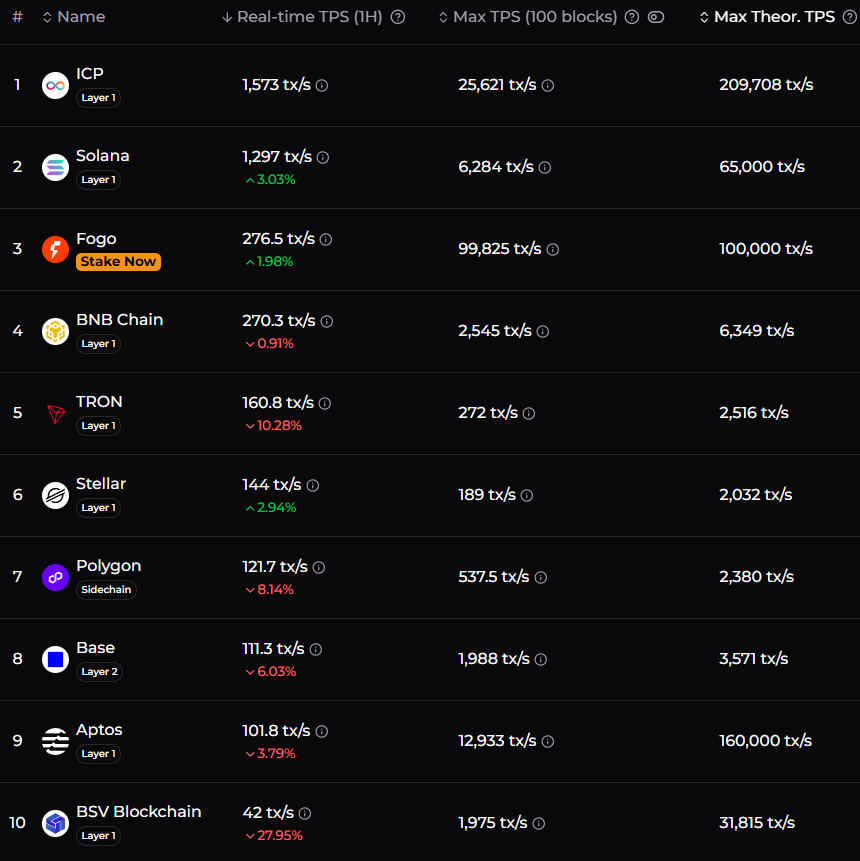
Task: Click the Fogo lightning logo icon
Action: (x=55, y=249)
